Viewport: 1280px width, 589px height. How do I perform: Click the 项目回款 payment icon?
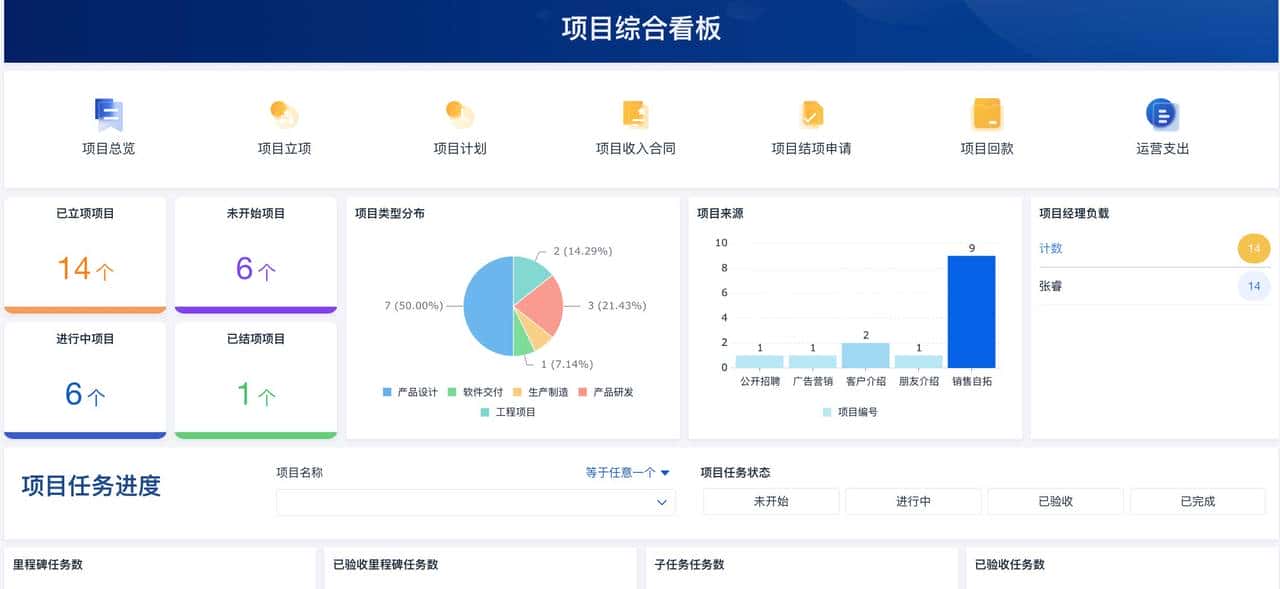click(986, 120)
